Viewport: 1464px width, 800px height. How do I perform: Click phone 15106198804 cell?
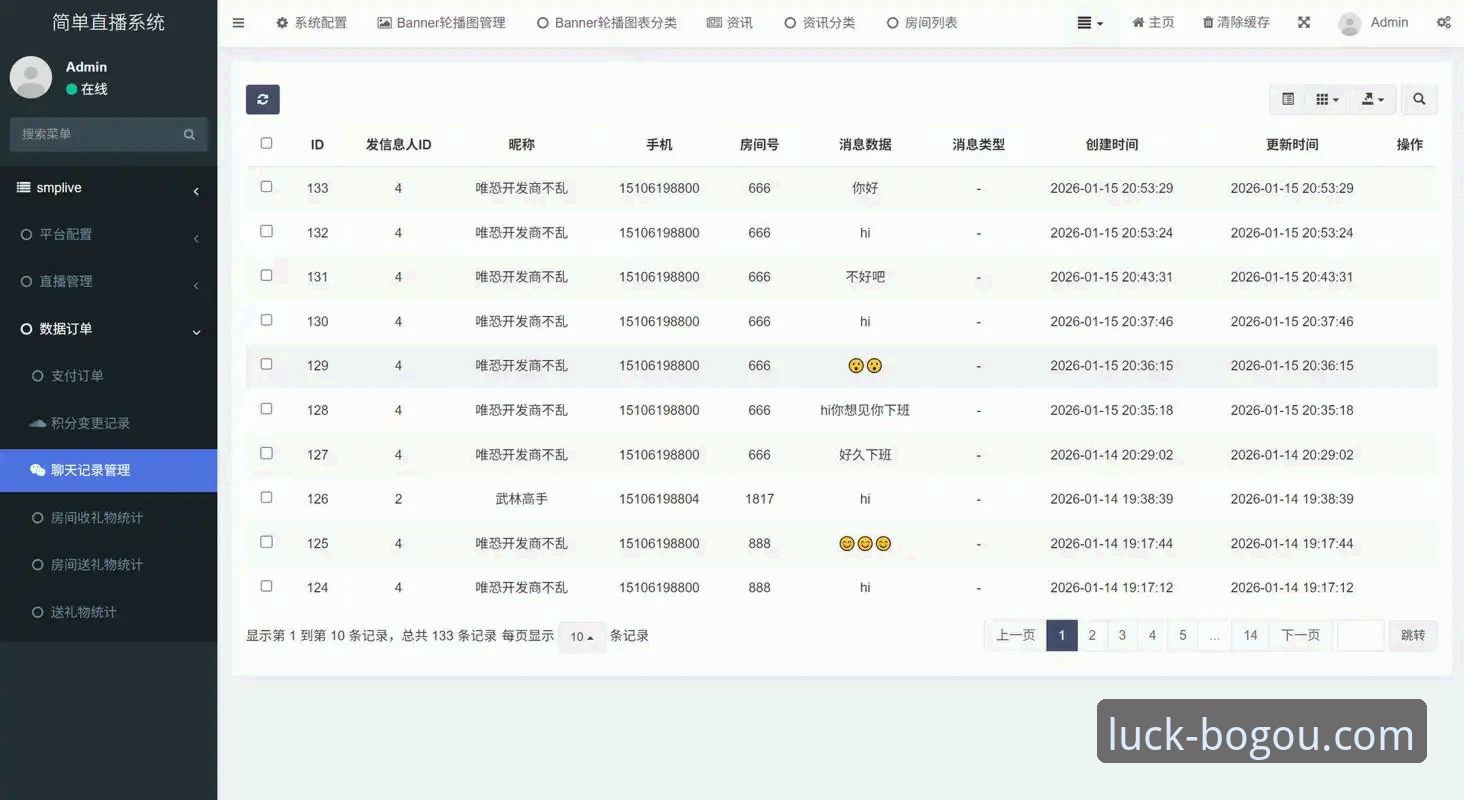coord(659,499)
